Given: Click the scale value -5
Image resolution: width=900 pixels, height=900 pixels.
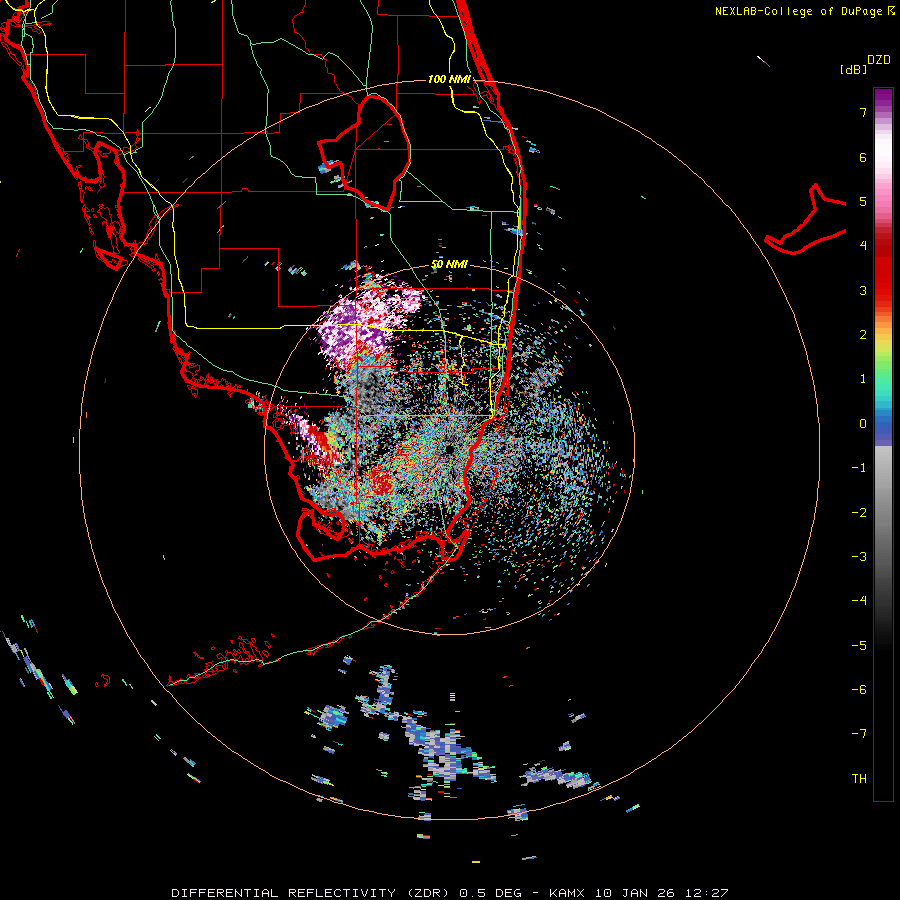Looking at the screenshot, I should (859, 646).
